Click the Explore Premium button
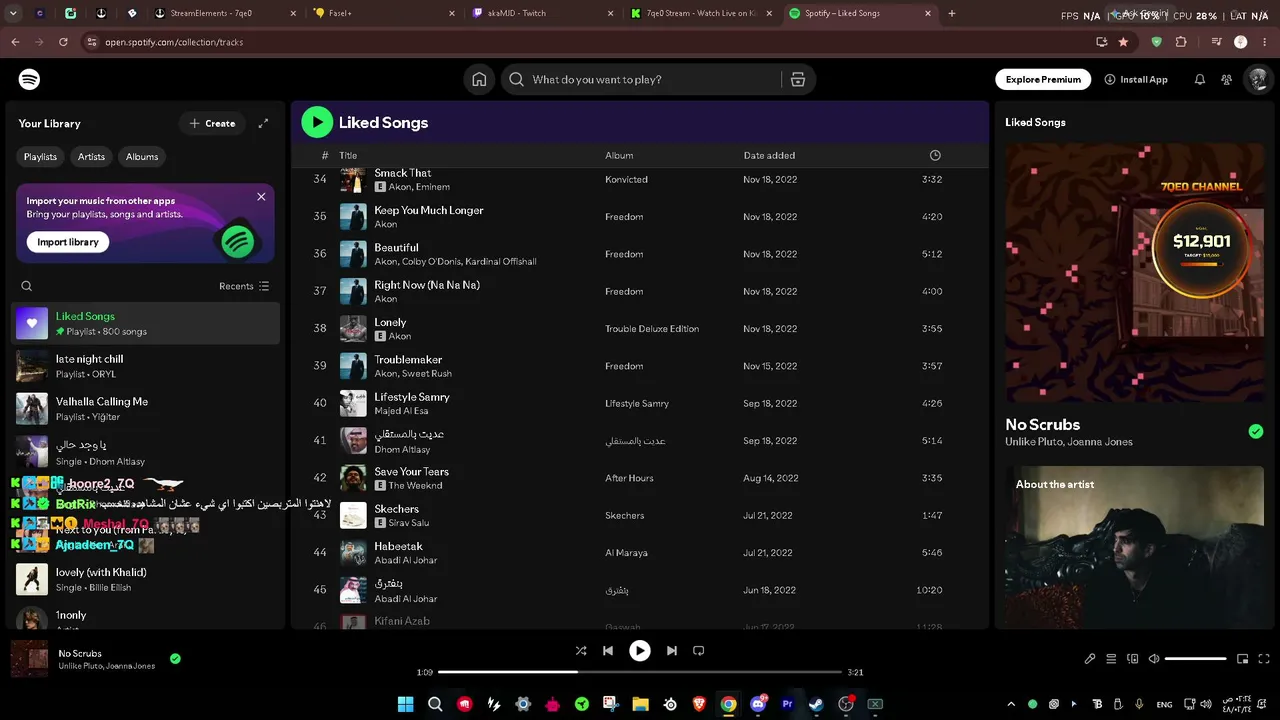 pyautogui.click(x=1043, y=80)
